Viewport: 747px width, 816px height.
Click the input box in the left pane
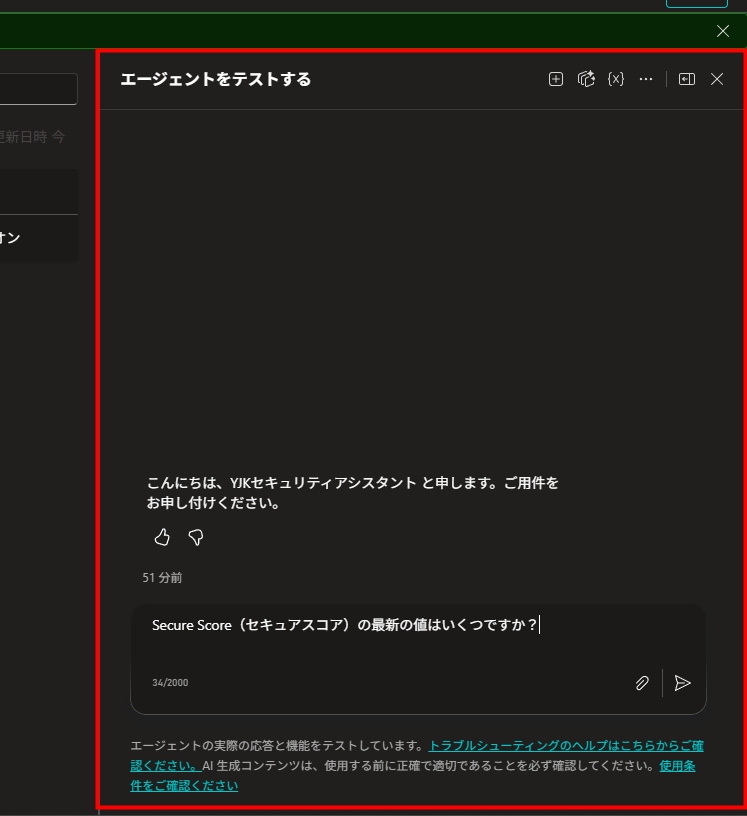click(x=38, y=89)
